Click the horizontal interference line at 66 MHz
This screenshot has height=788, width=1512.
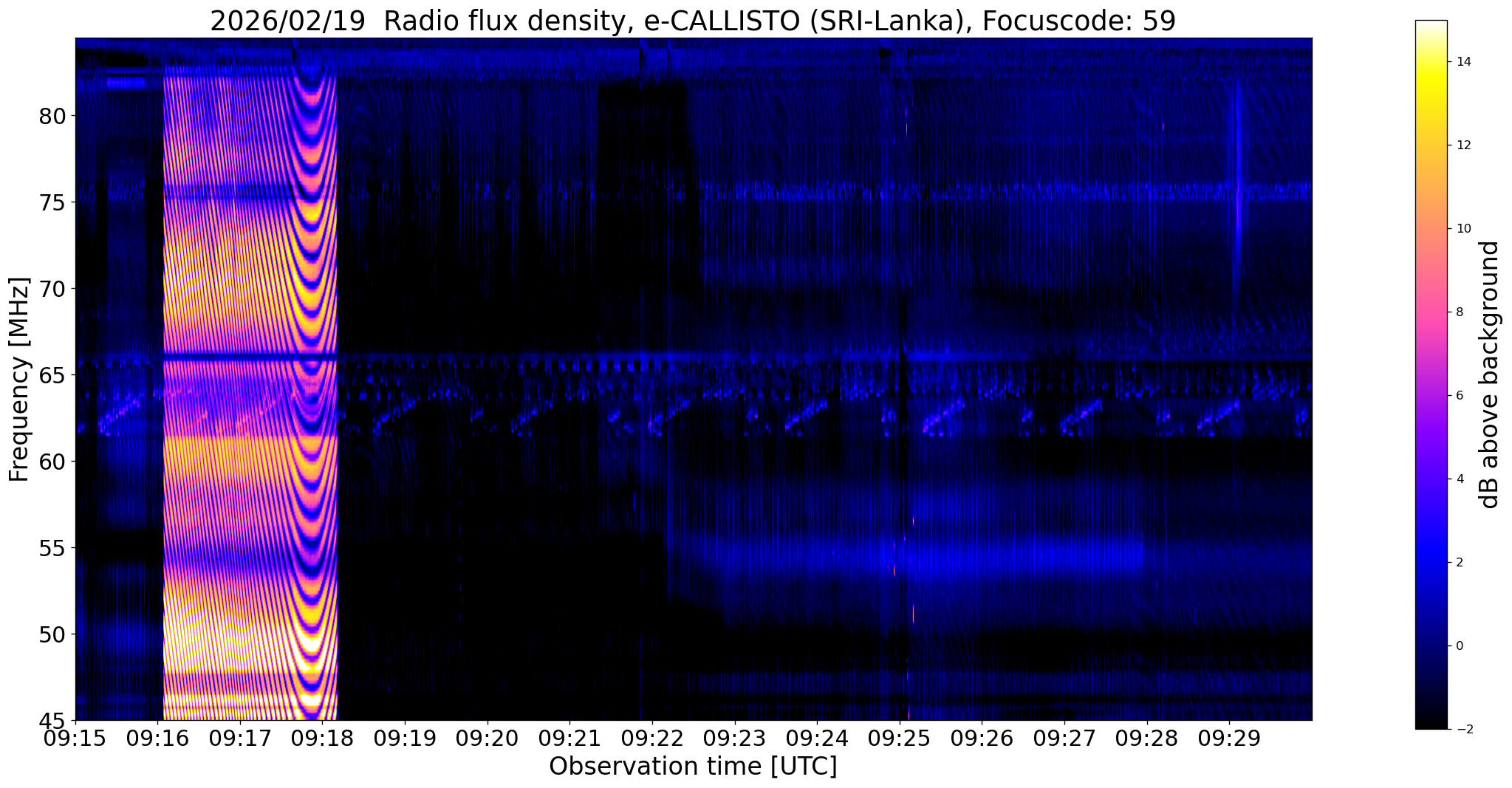(694, 358)
